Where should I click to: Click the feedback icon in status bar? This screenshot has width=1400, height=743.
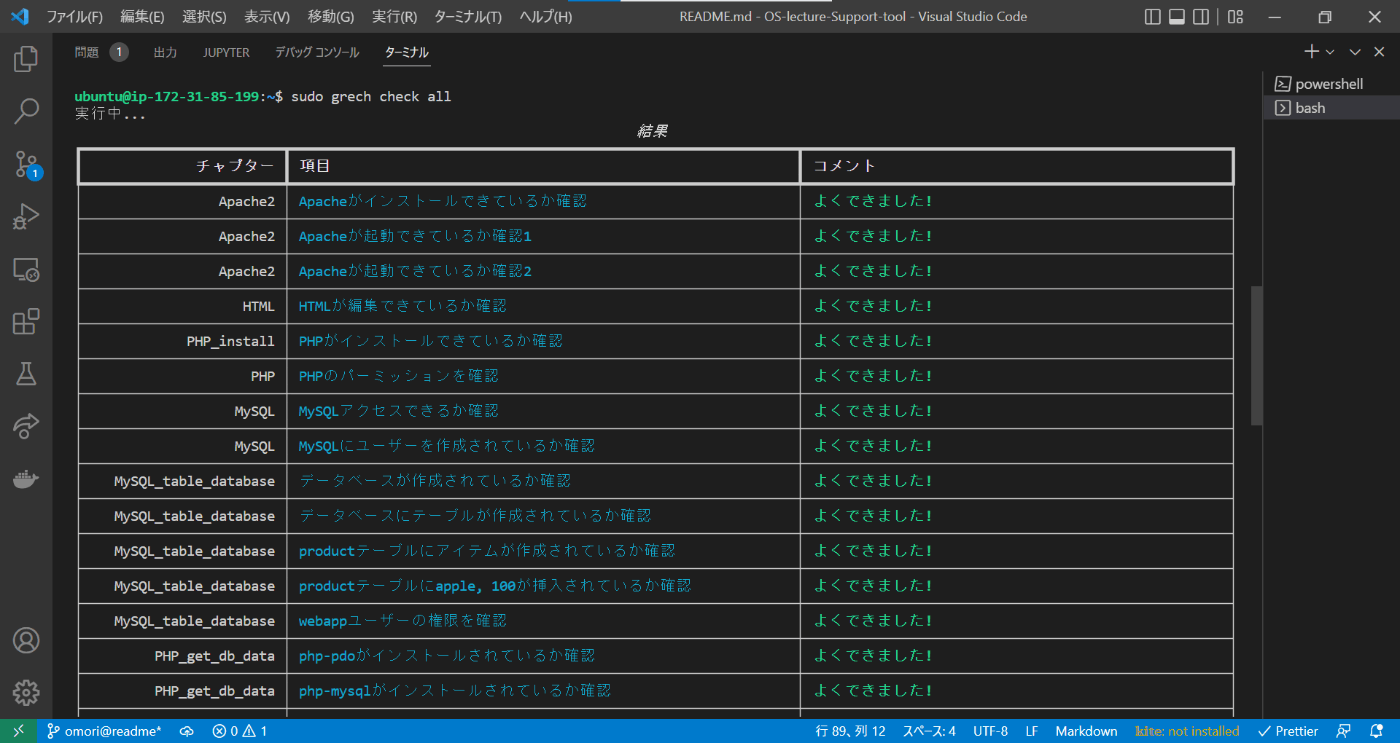[x=1345, y=731]
